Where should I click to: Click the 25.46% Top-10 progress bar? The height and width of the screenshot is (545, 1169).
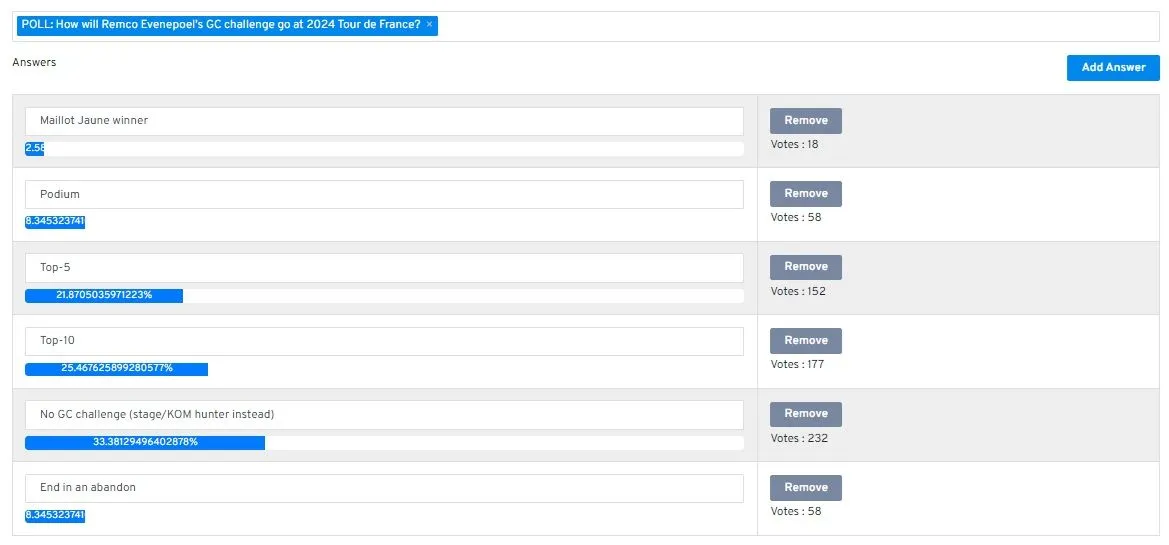coord(116,368)
